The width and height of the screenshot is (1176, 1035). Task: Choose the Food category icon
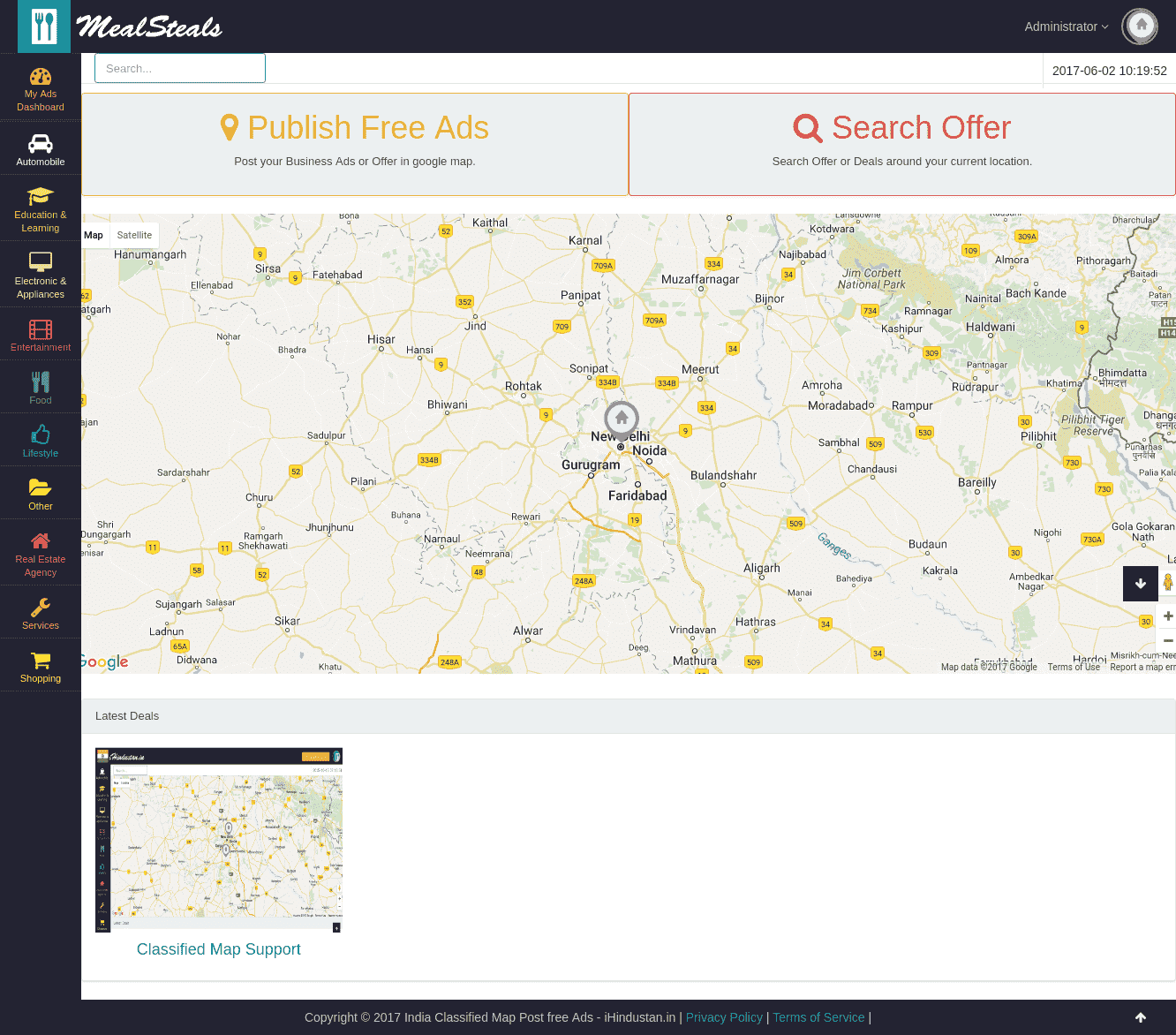click(x=41, y=382)
